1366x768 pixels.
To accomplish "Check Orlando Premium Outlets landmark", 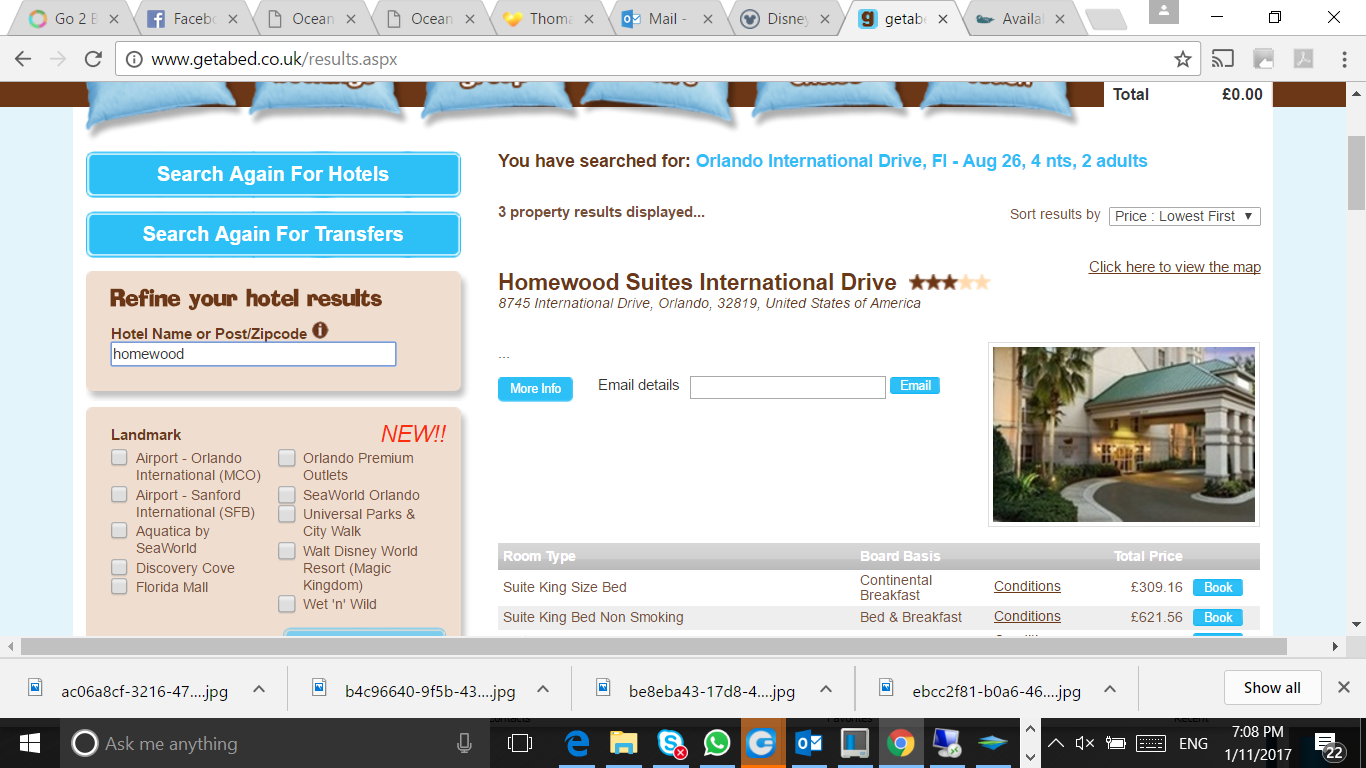I will coord(287,457).
